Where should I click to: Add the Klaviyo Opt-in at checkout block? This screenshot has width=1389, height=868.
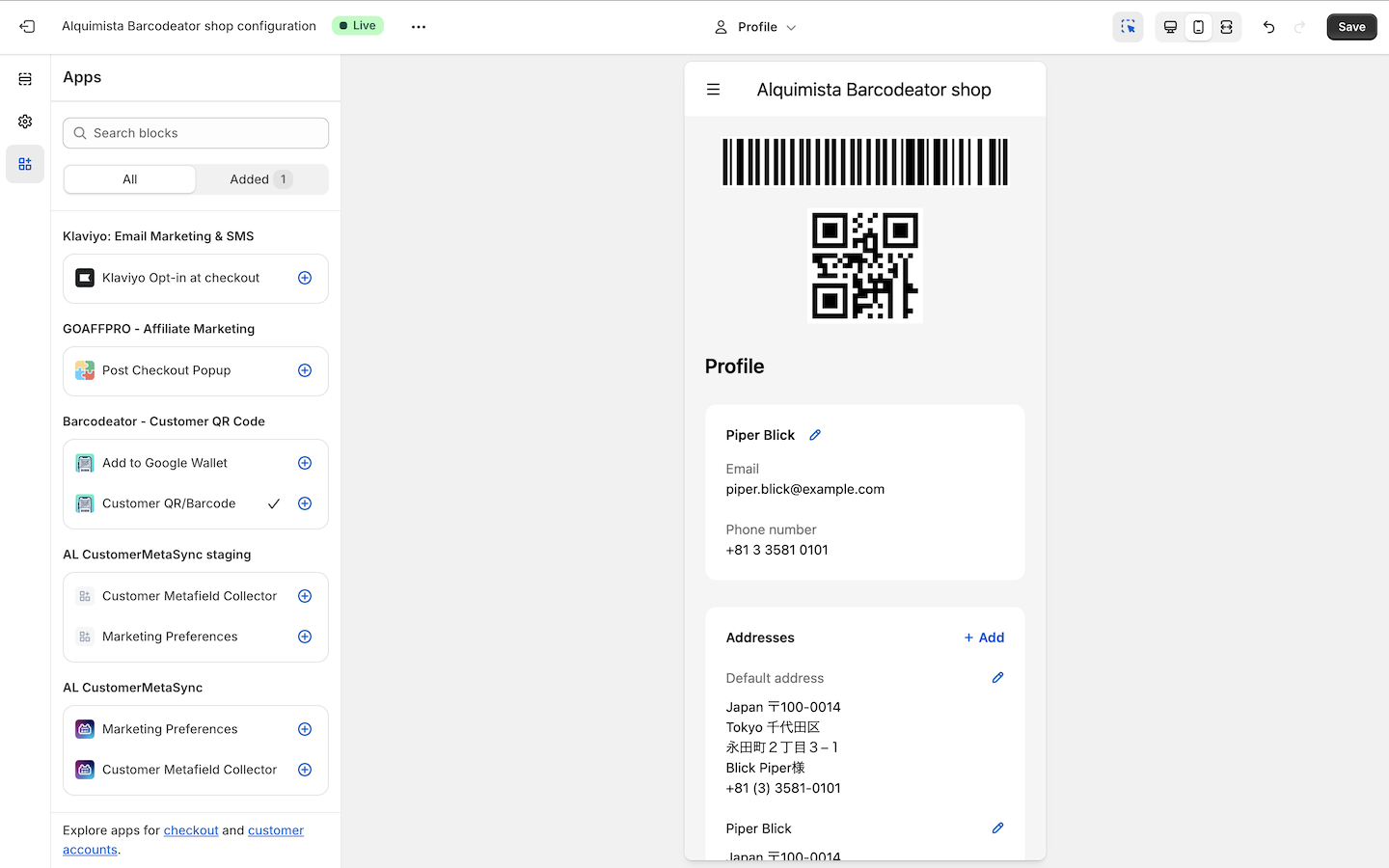coord(305,278)
